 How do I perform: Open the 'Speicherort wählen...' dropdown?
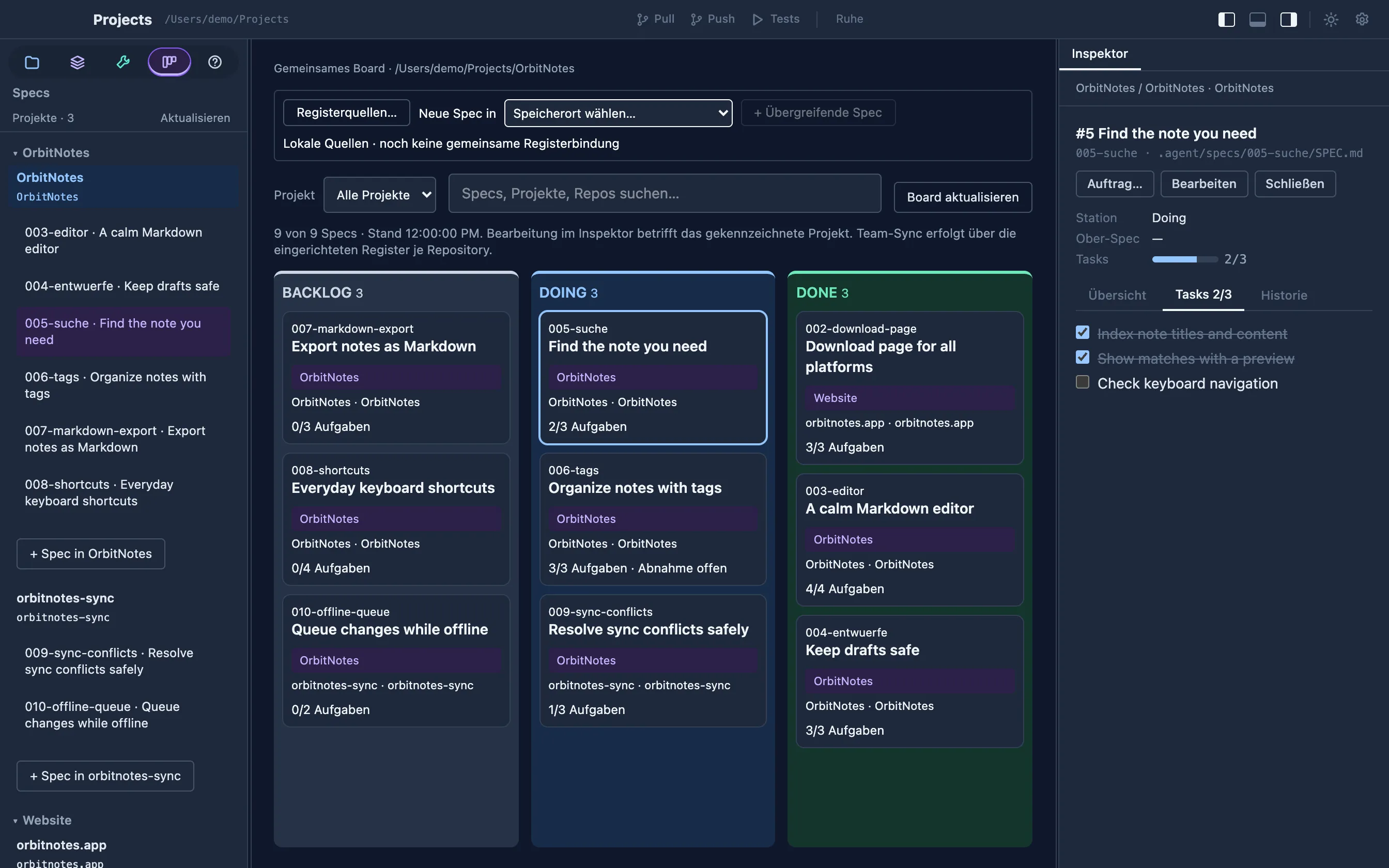coord(618,113)
